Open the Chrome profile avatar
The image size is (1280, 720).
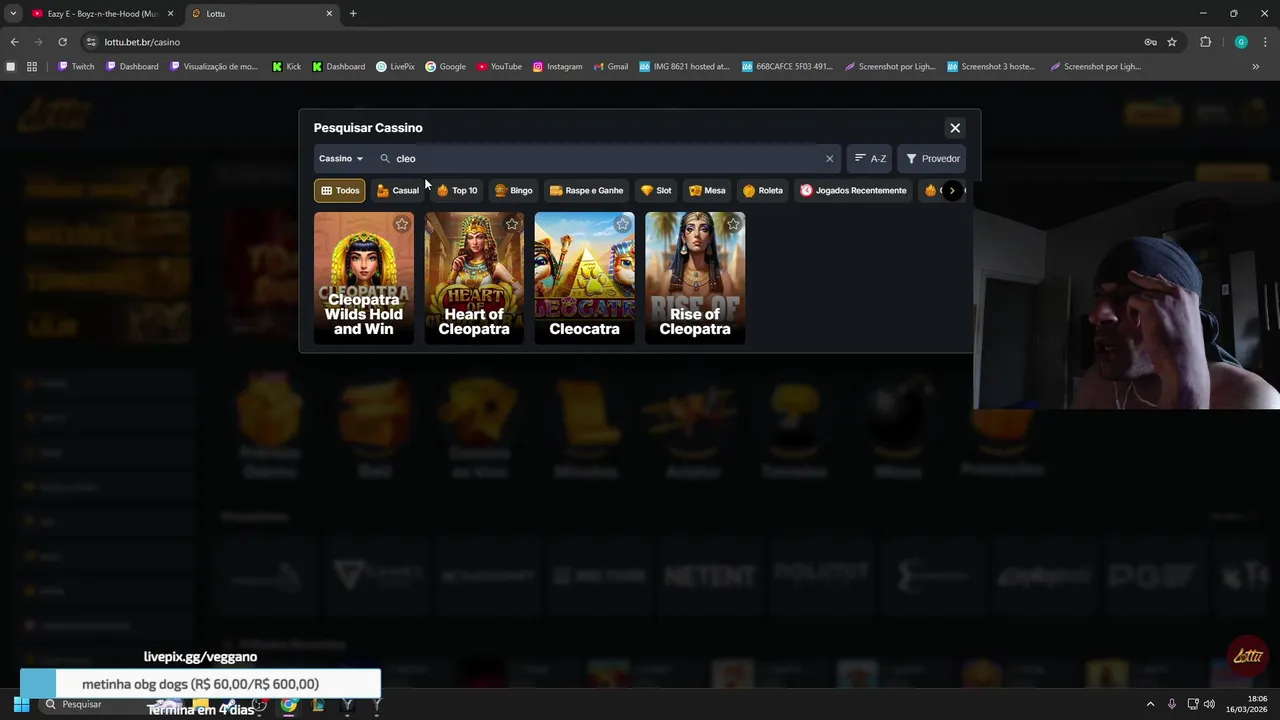click(x=1241, y=42)
